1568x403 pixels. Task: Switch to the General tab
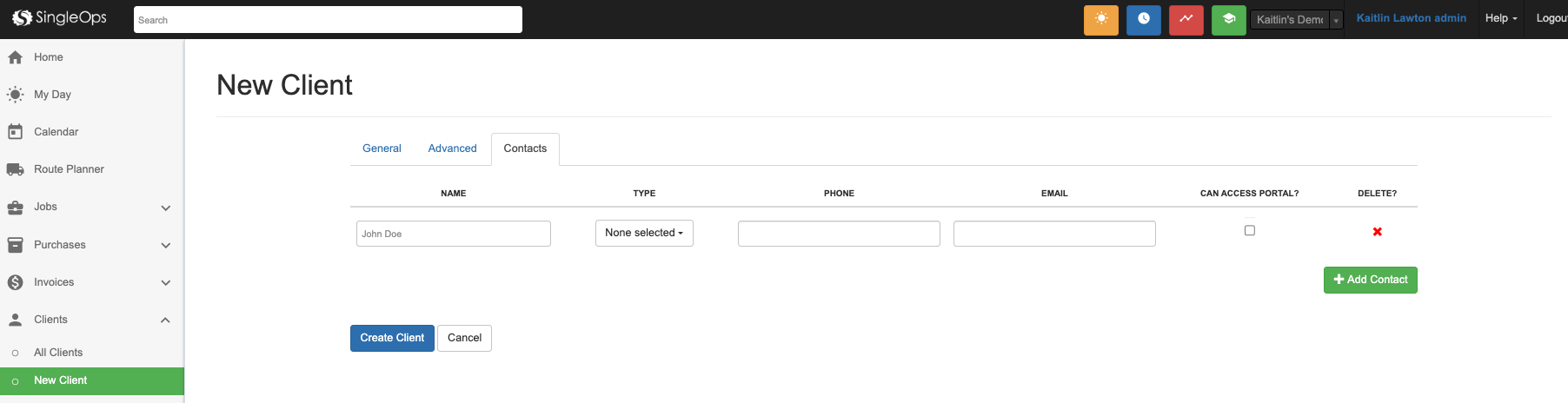pyautogui.click(x=382, y=149)
